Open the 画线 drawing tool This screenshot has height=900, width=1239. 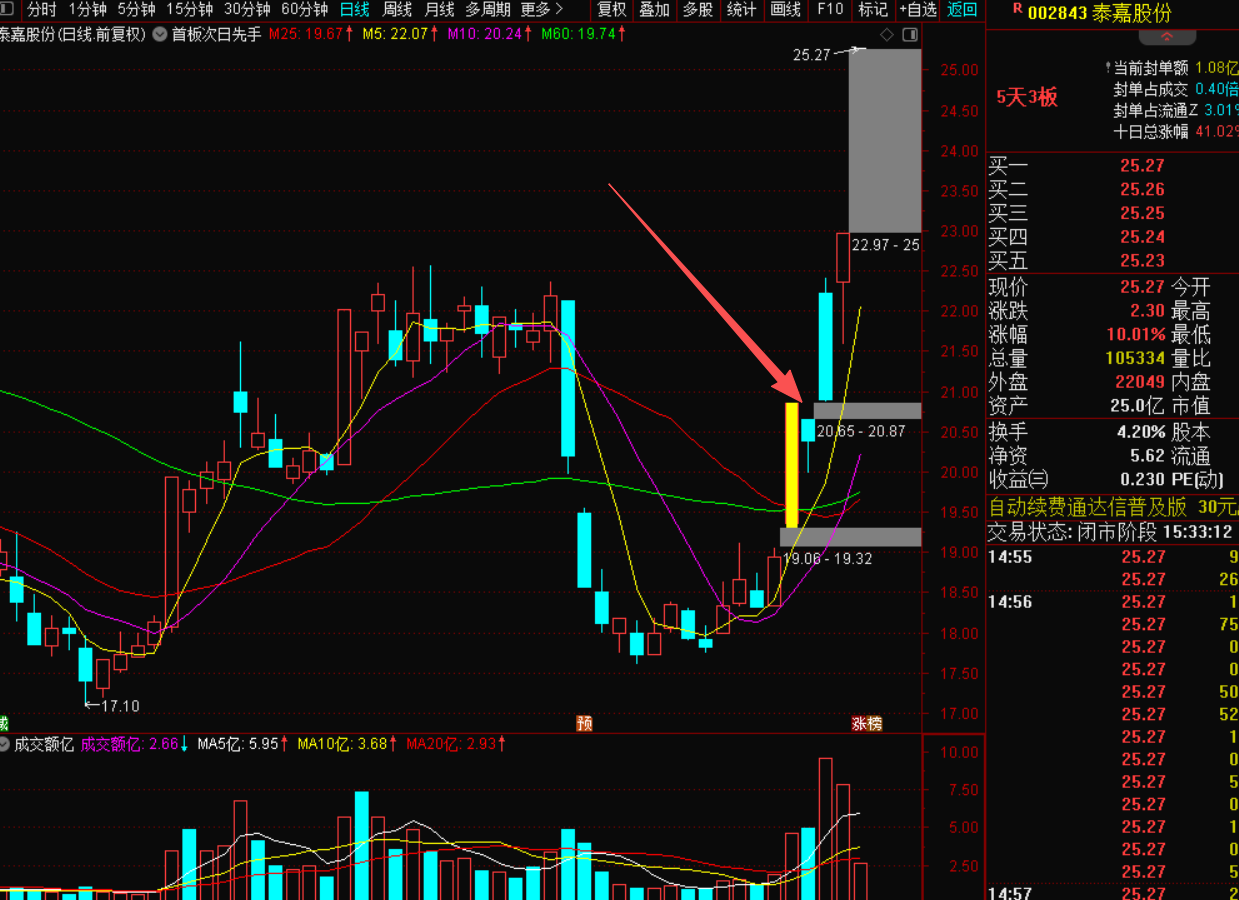(x=786, y=10)
